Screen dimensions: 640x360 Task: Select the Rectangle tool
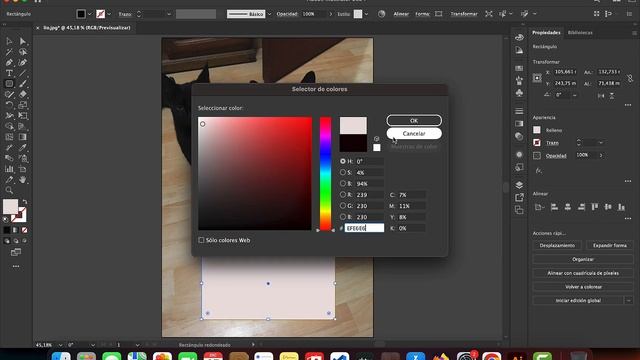click(x=9, y=84)
